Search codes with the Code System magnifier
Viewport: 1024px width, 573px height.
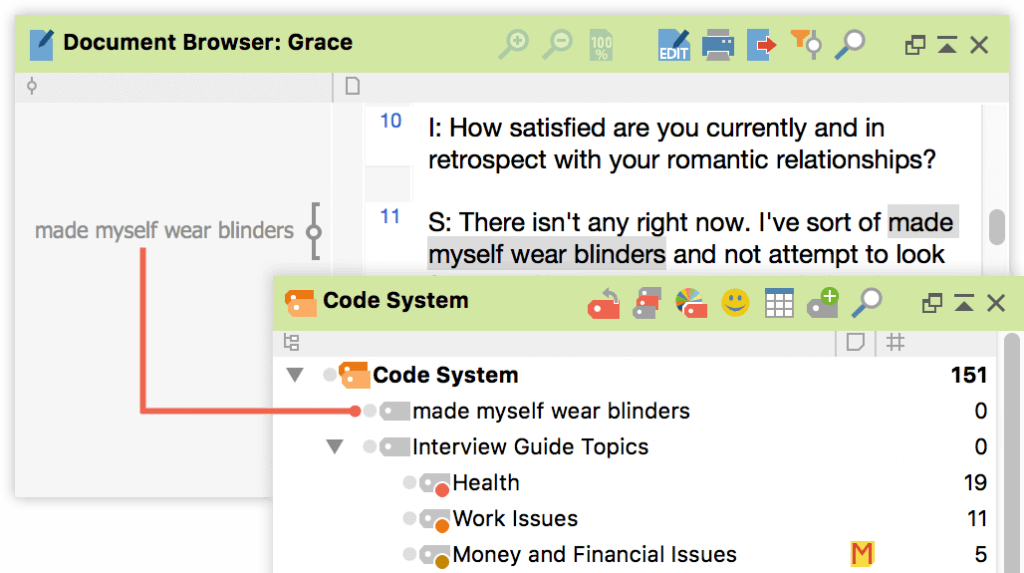coord(867,303)
